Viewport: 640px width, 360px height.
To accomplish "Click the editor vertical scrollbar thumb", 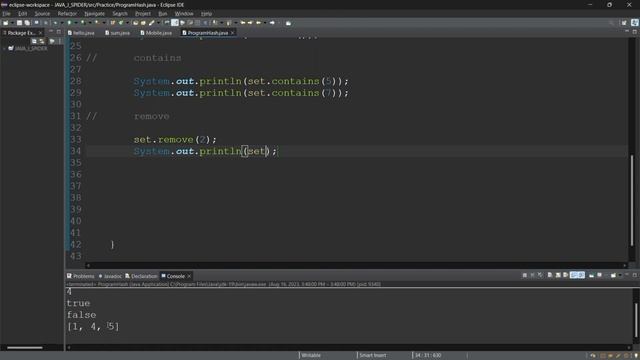I will pyautogui.click(x=632, y=200).
